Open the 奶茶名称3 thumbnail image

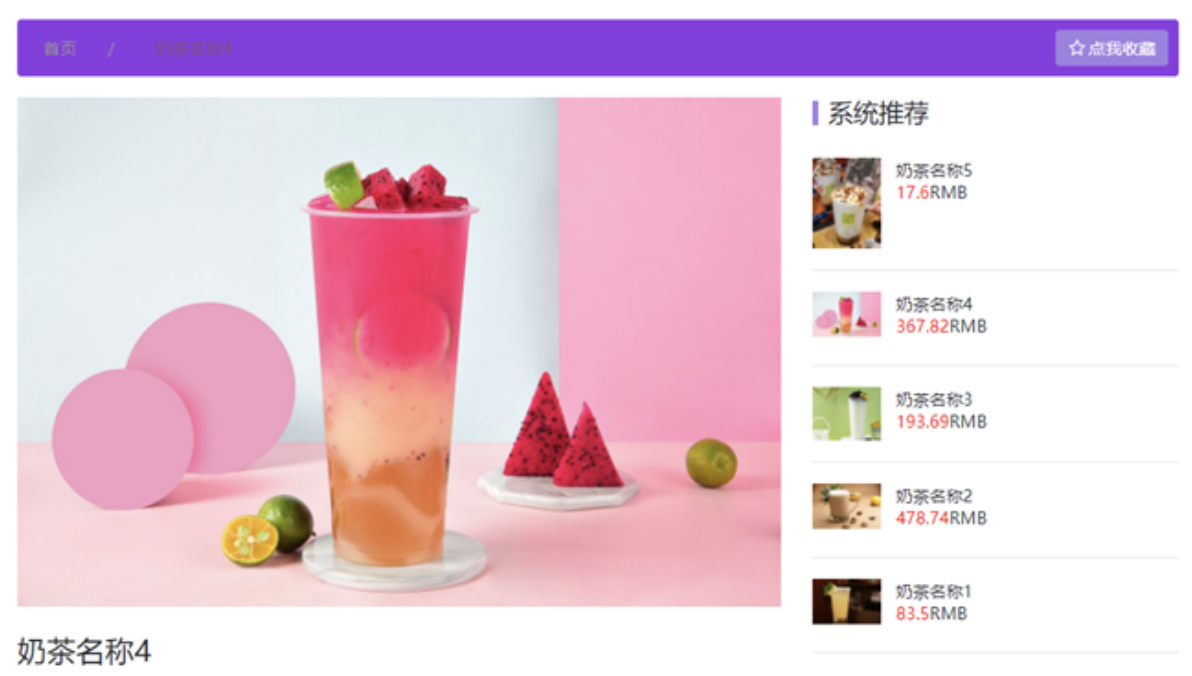click(x=846, y=414)
